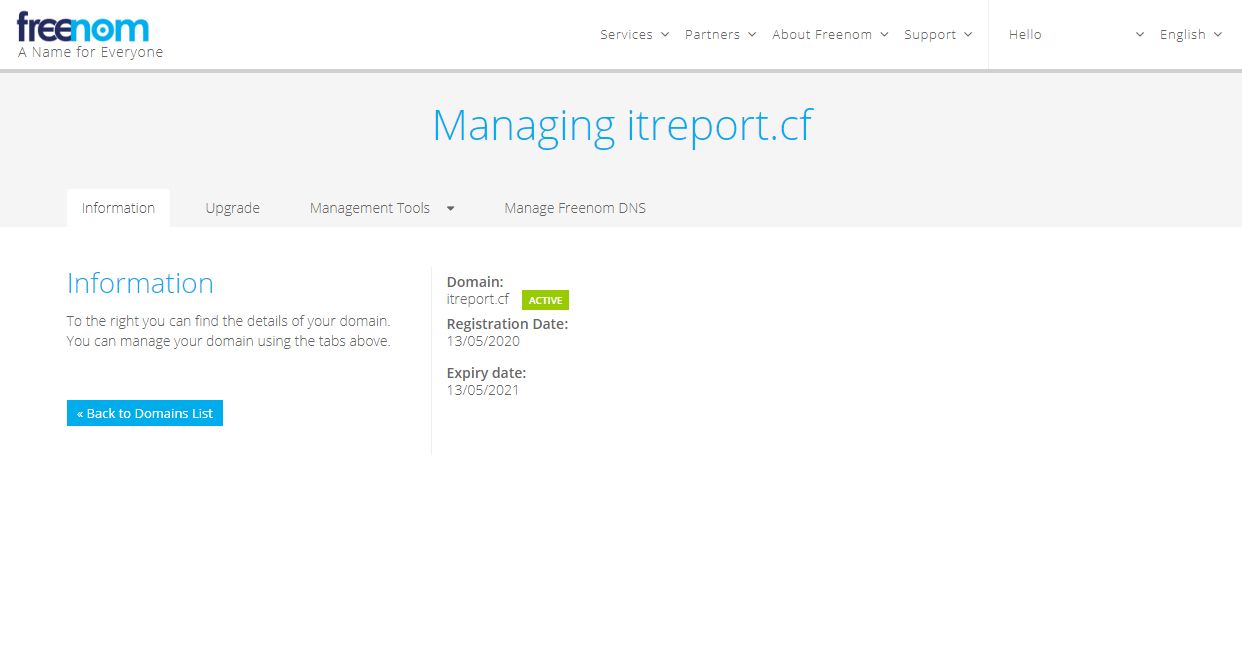The image size is (1242, 653).
Task: Open the Management Tools tab dropdown
Action: (382, 208)
